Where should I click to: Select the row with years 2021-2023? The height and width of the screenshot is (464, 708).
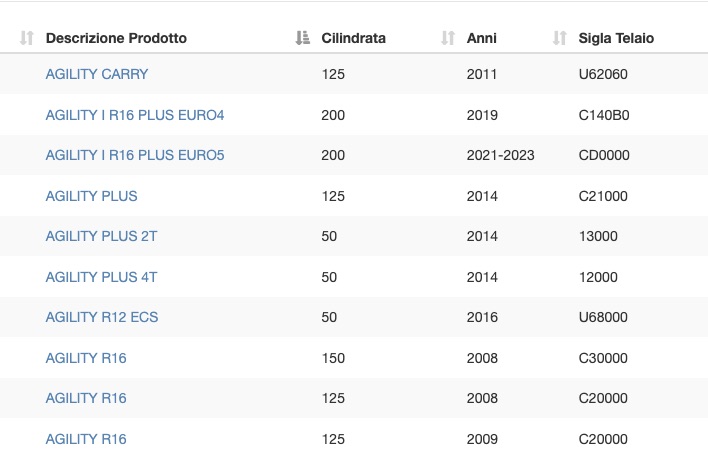[354, 155]
